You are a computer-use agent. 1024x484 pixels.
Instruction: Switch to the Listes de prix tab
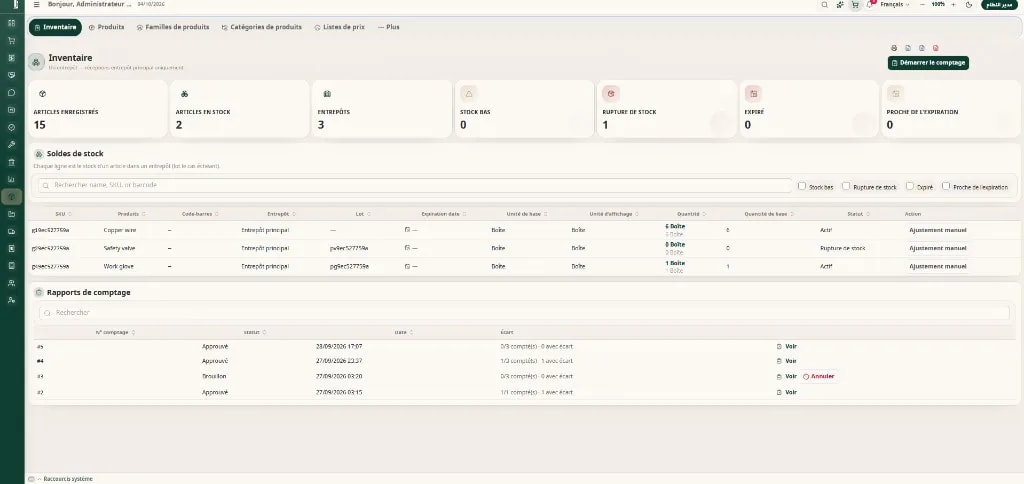[340, 27]
